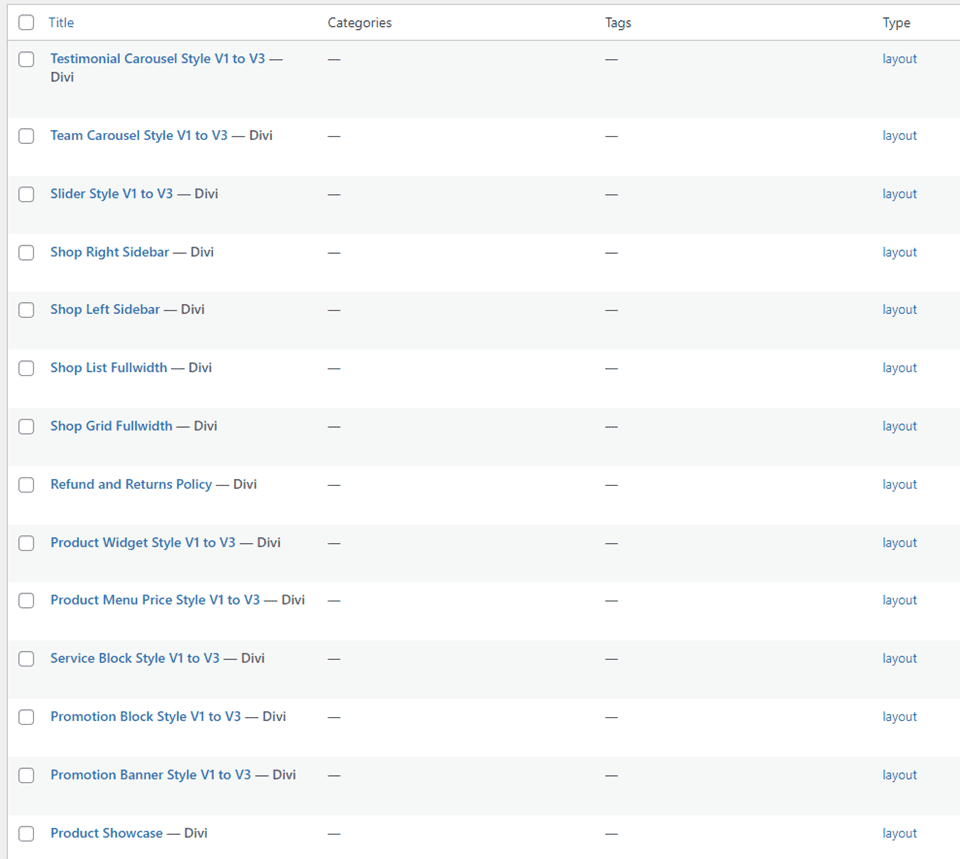
Task: Sort the list by Title column header
Action: pyautogui.click(x=61, y=23)
